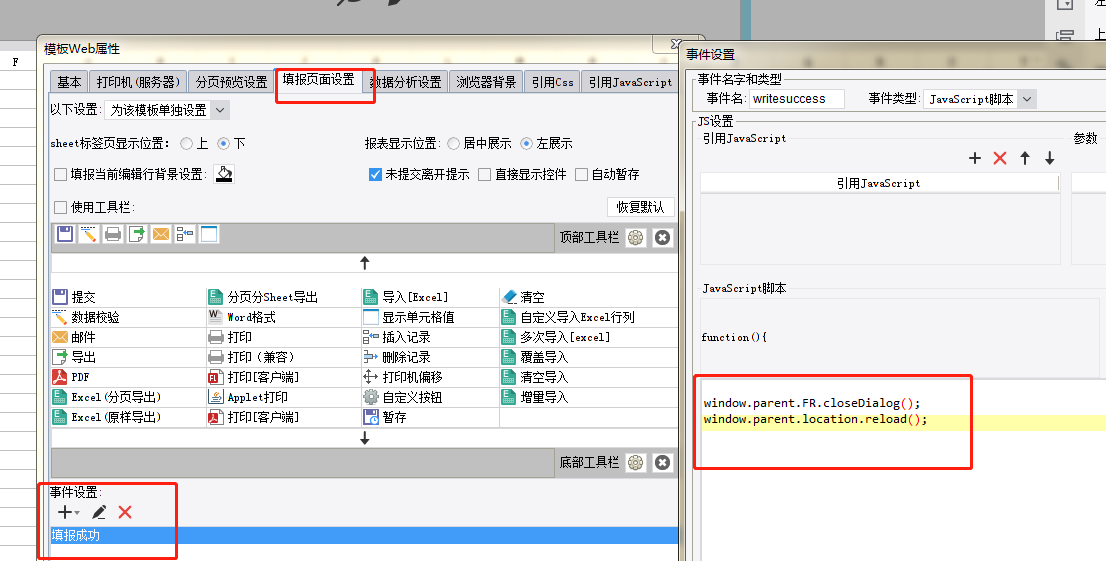Choose the 左展示 report position radio
The image size is (1106, 561).
[x=526, y=143]
